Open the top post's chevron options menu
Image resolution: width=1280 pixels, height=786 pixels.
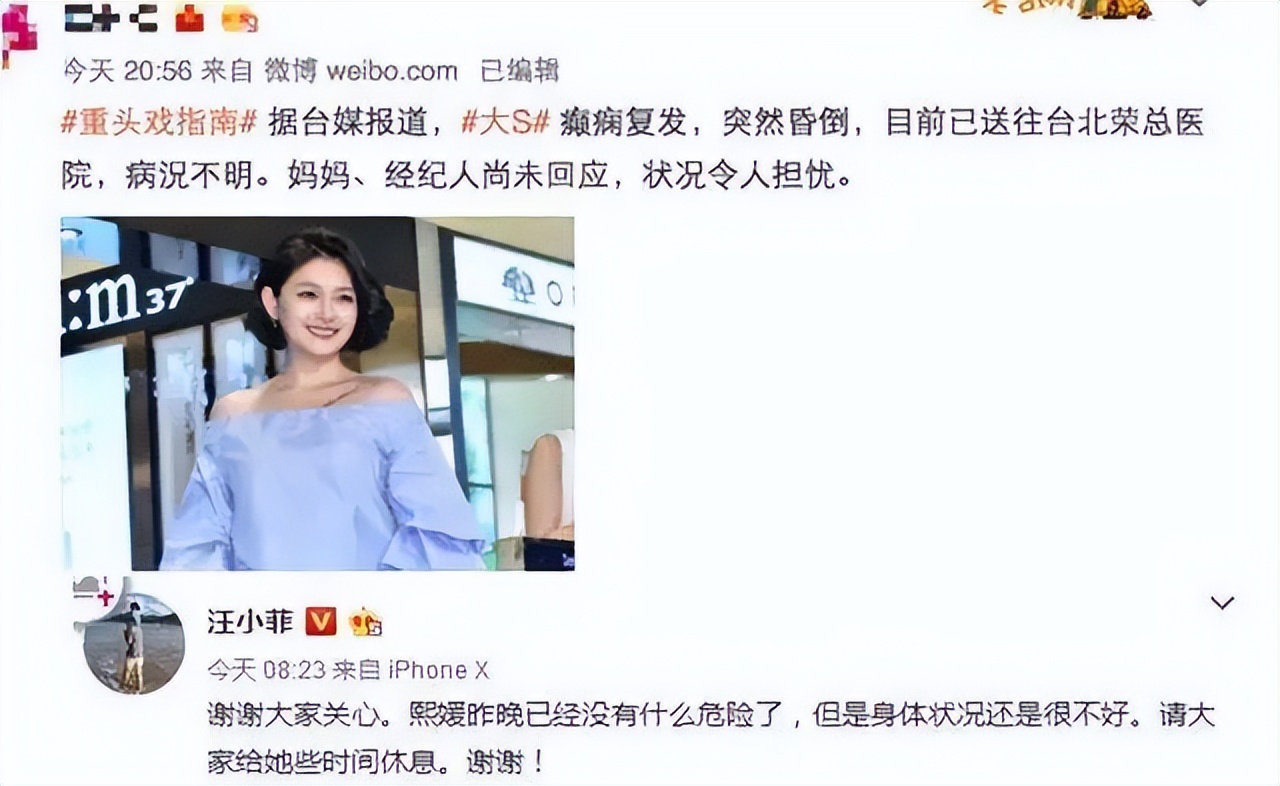(x=1198, y=4)
